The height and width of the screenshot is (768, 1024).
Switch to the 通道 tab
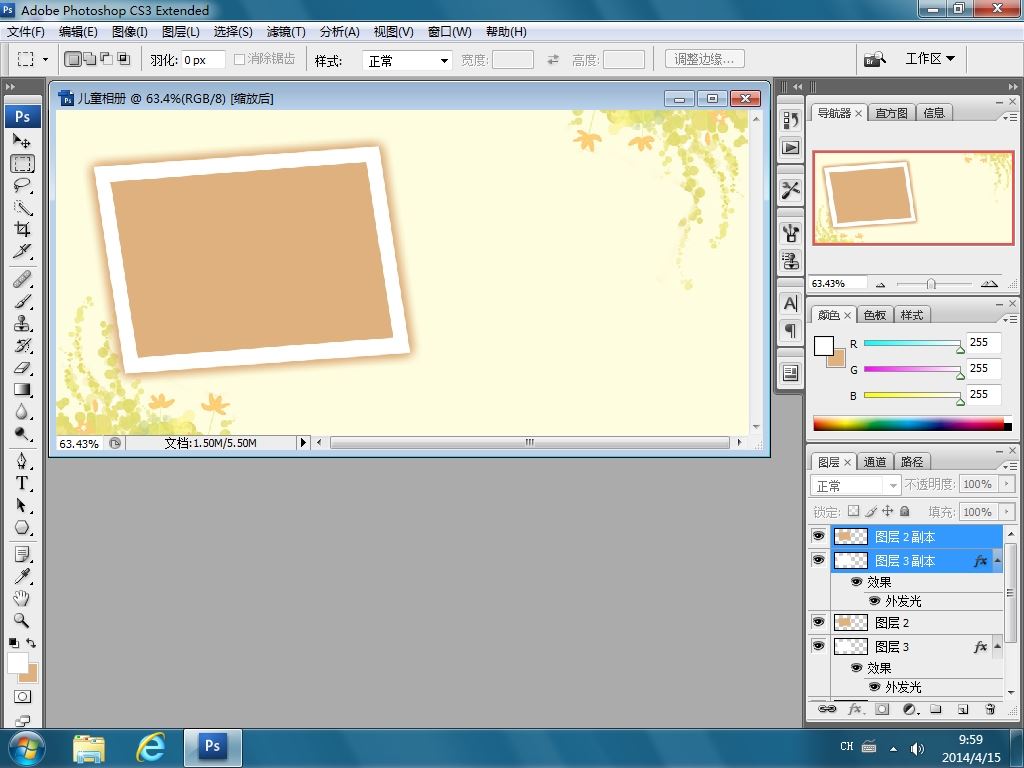(875, 462)
